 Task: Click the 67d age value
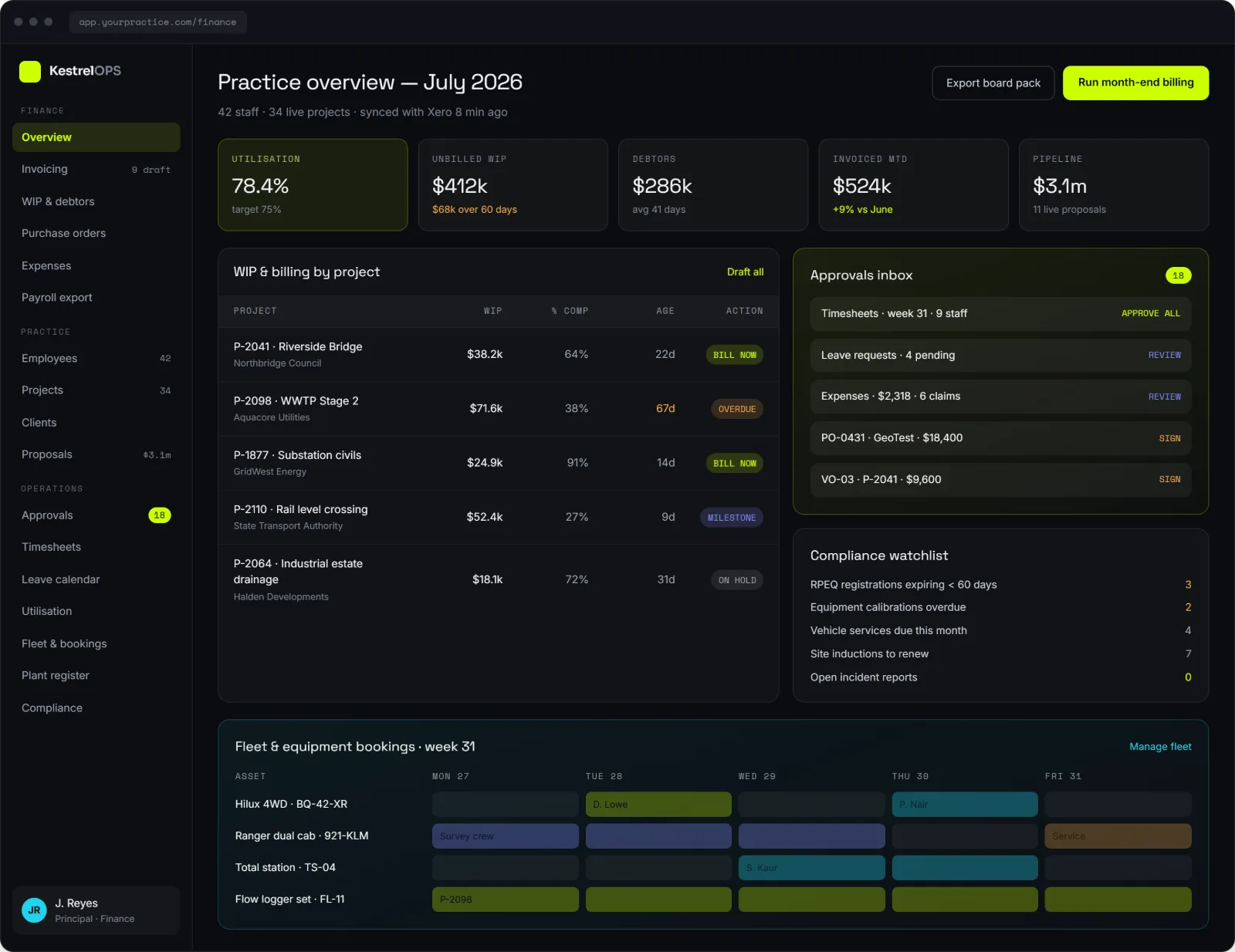tap(665, 408)
